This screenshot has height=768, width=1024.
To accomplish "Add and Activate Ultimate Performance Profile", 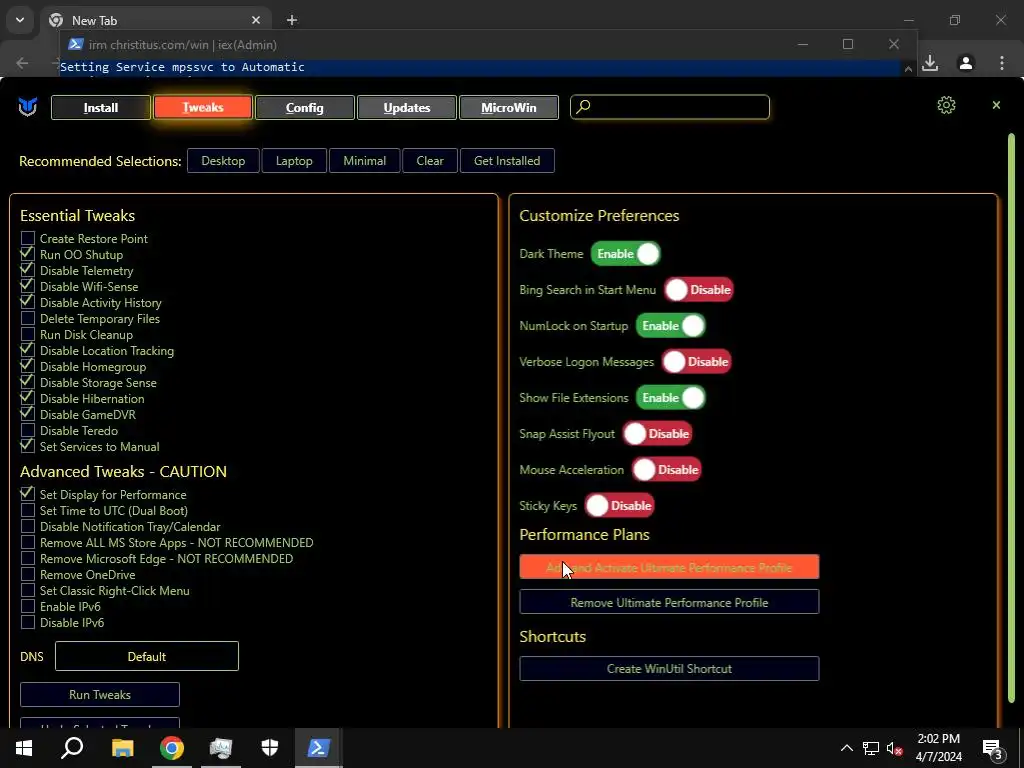I will point(669,567).
